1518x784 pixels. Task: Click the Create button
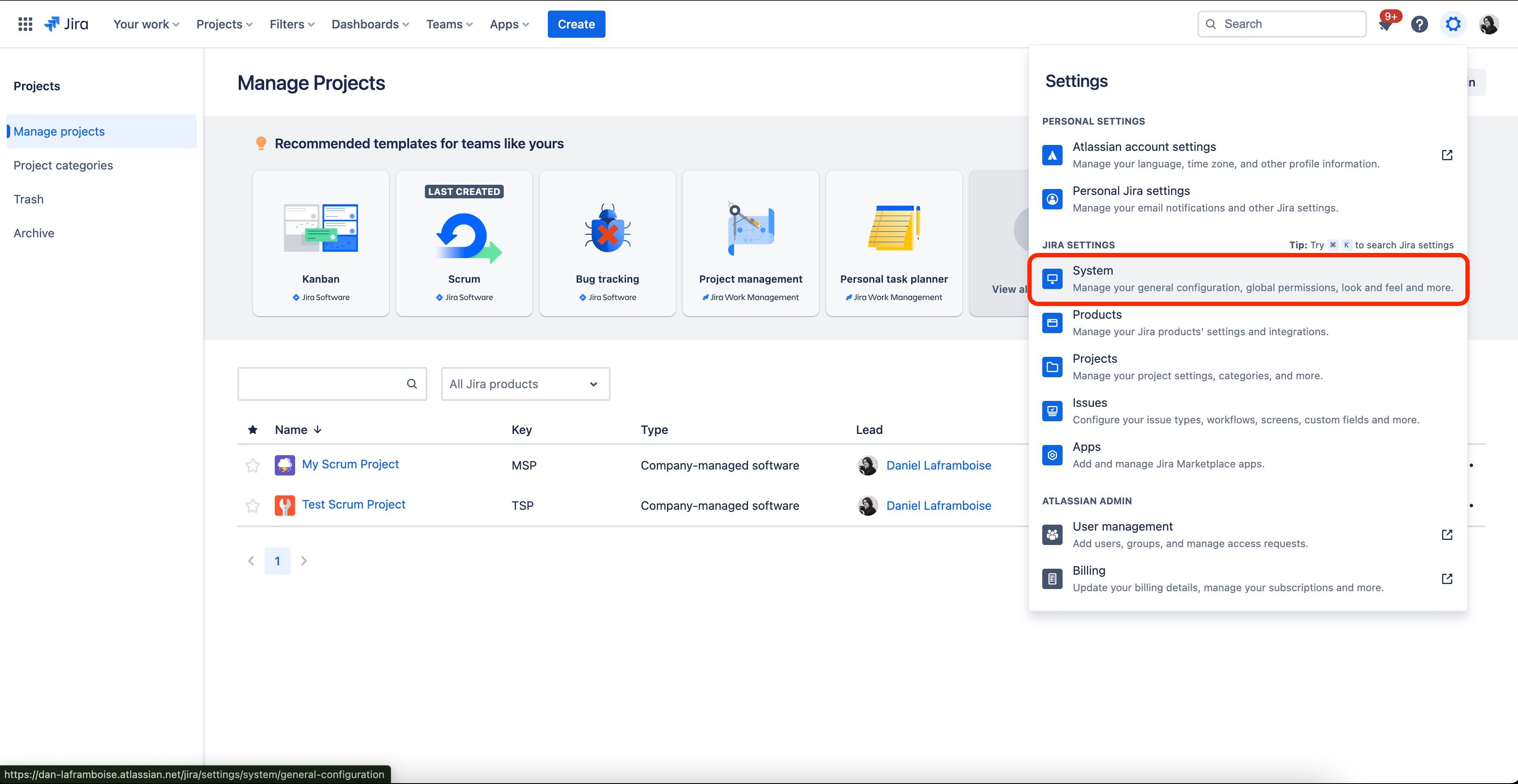point(576,24)
